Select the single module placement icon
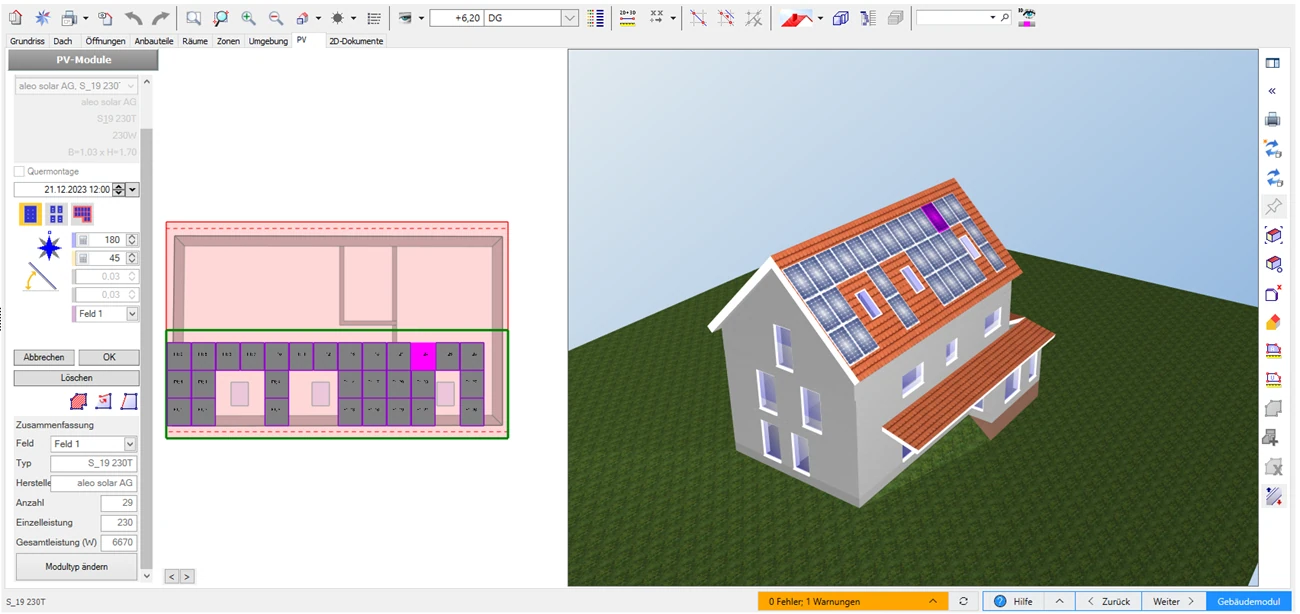1300x614 pixels. [x=30, y=214]
